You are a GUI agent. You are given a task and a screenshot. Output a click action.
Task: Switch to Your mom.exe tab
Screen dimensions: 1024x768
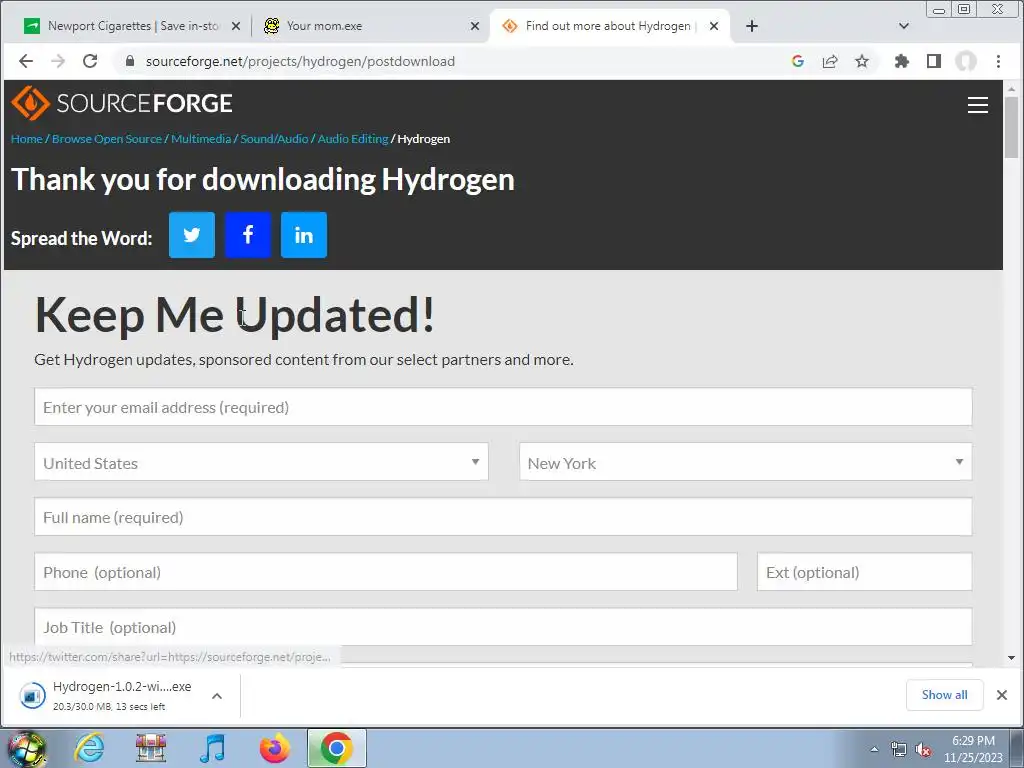[370, 26]
